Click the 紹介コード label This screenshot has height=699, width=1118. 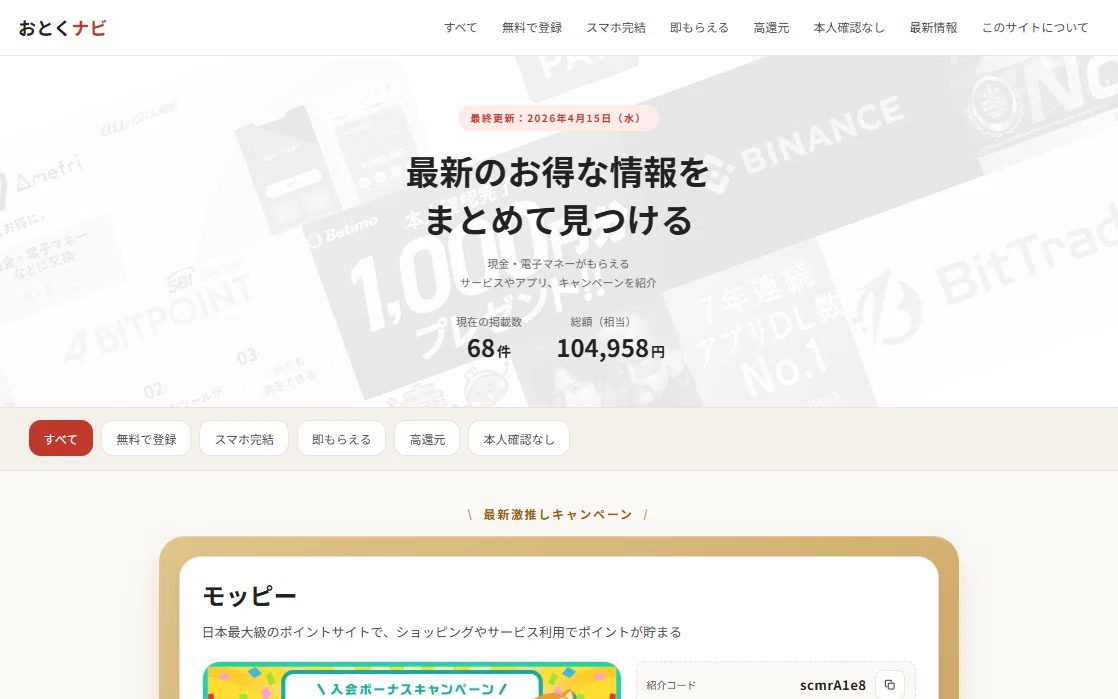pyautogui.click(x=671, y=685)
